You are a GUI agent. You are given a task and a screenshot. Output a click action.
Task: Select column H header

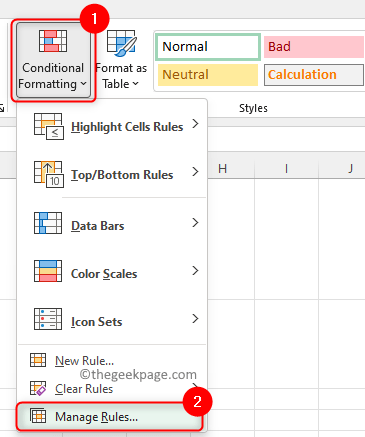point(222,169)
